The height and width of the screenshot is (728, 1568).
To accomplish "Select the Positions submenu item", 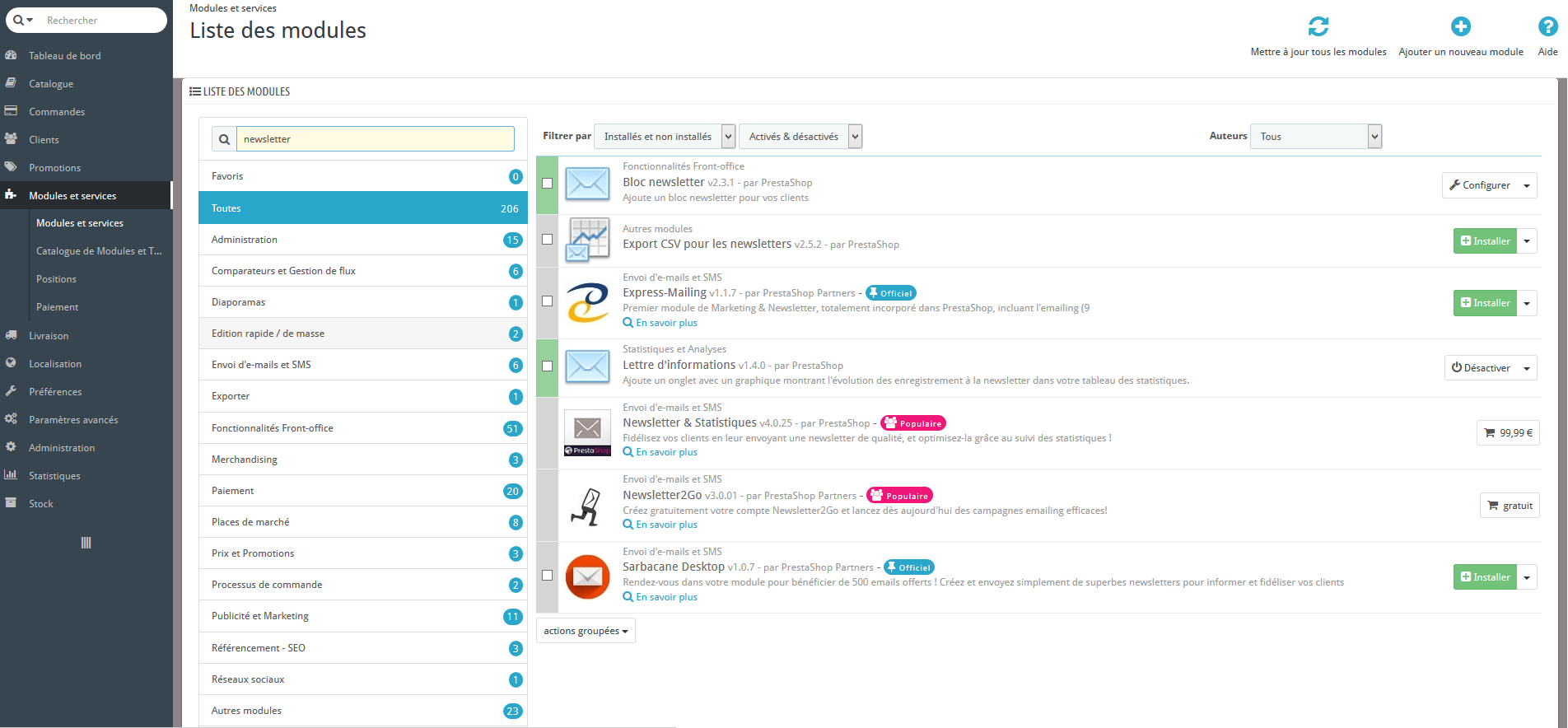I will pyautogui.click(x=56, y=279).
